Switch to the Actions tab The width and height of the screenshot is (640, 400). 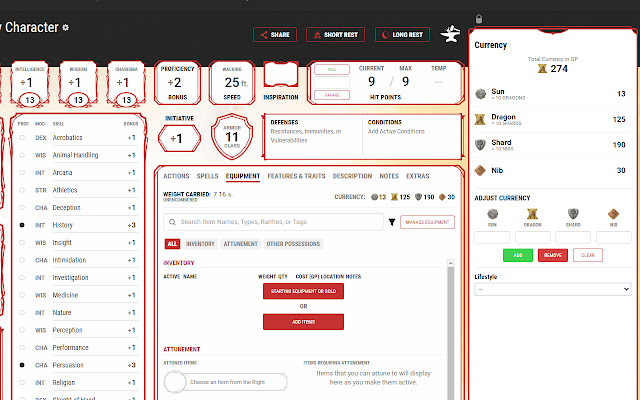tap(176, 176)
